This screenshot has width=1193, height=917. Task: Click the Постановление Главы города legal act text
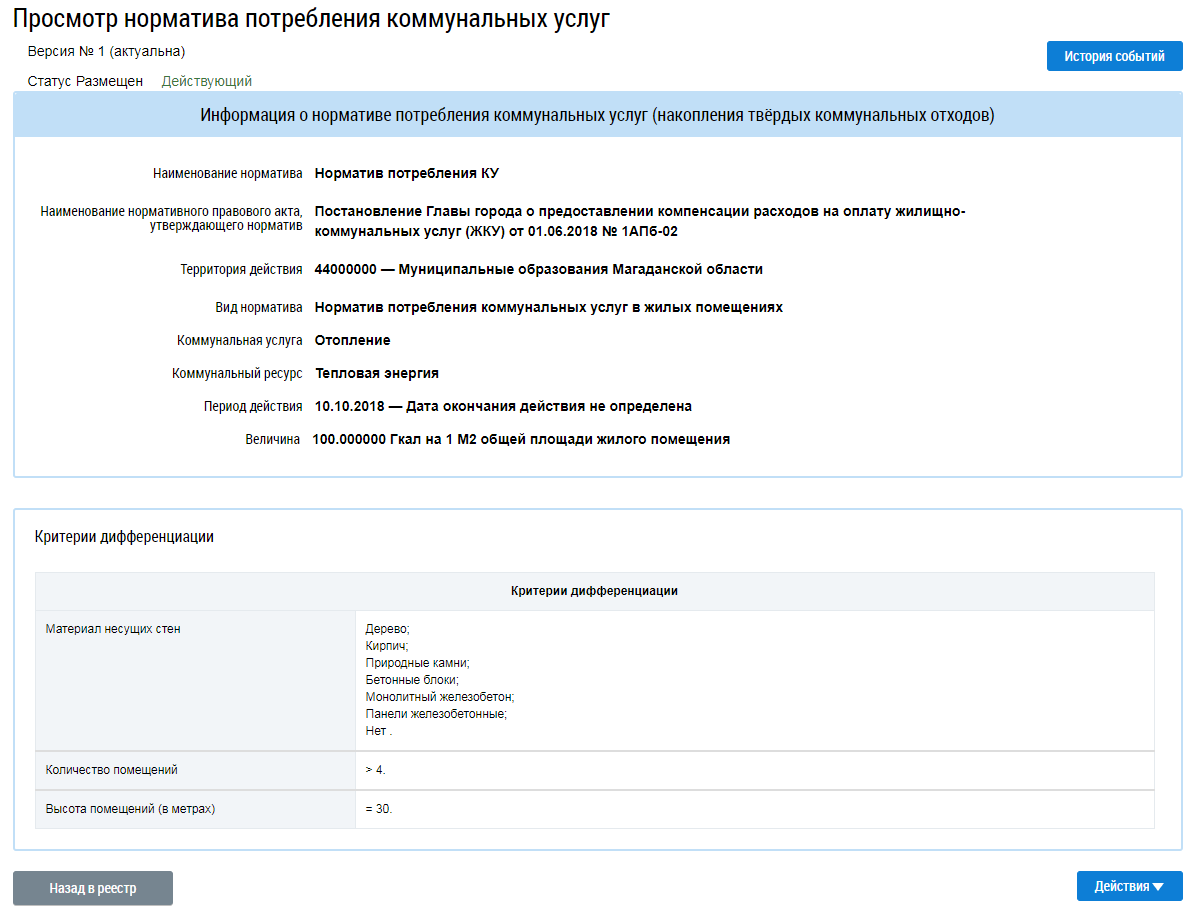tap(639, 221)
